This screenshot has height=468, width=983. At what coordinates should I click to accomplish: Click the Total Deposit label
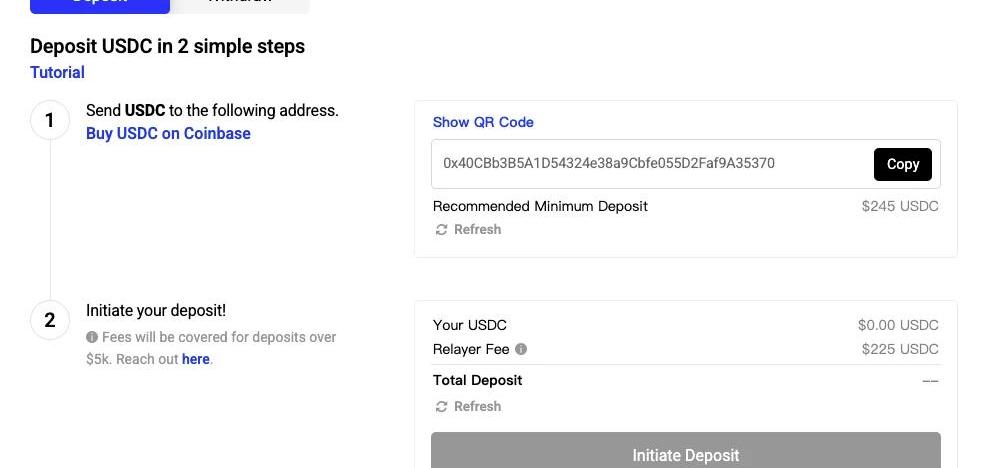[x=477, y=380]
